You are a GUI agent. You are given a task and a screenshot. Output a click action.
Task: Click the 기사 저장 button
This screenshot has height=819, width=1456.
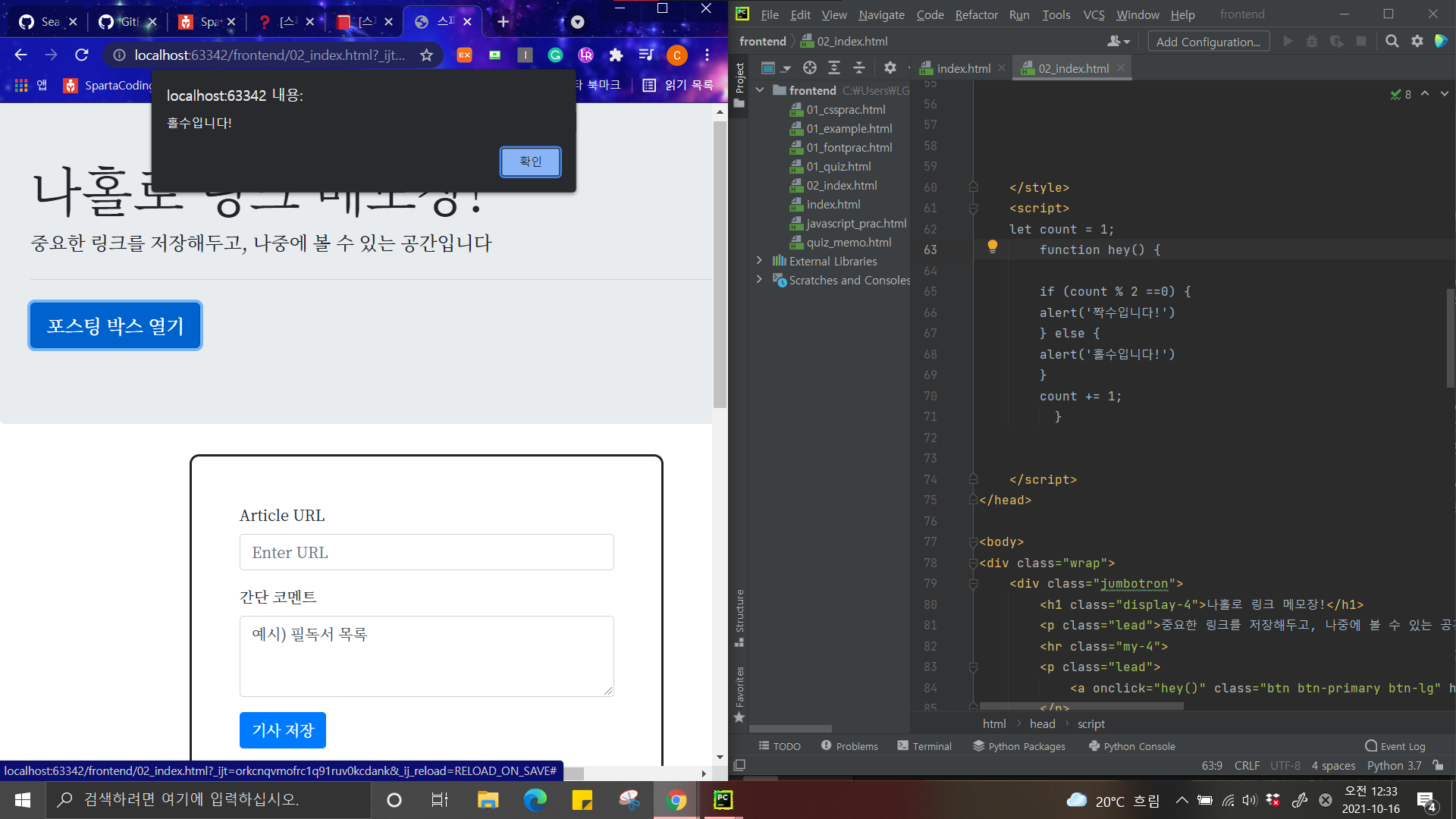coord(282,730)
